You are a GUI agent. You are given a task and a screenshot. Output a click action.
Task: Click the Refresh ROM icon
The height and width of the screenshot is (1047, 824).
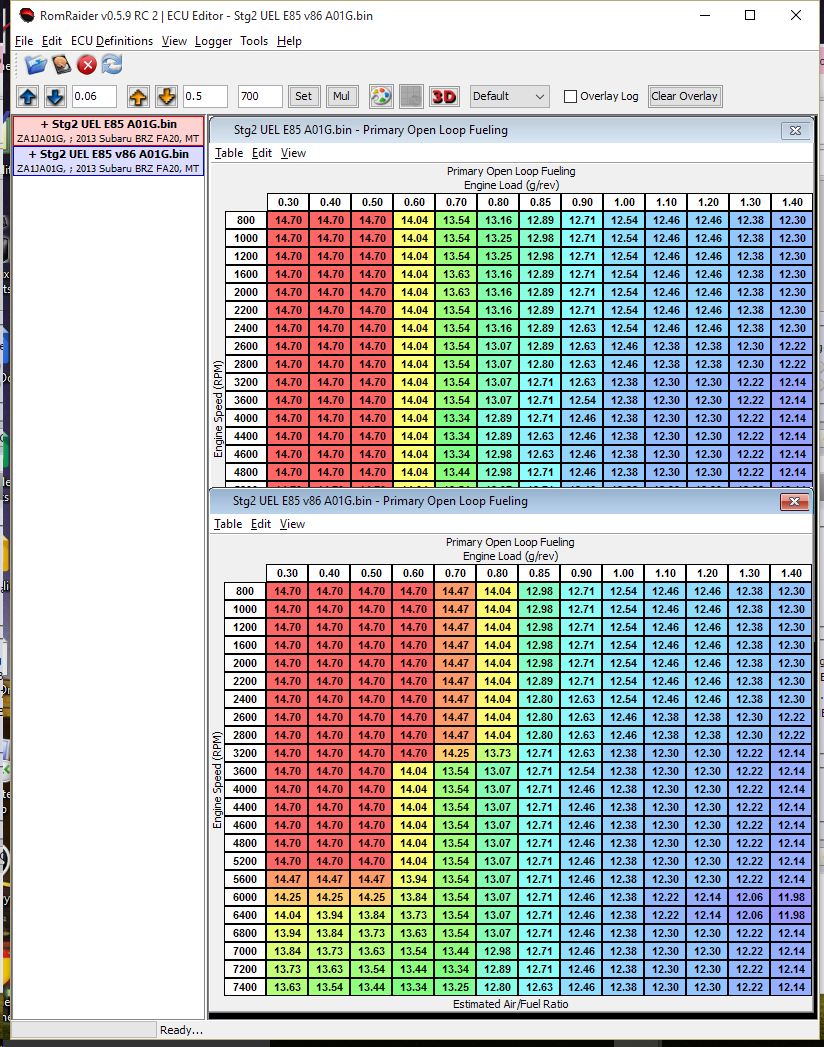tap(112, 65)
